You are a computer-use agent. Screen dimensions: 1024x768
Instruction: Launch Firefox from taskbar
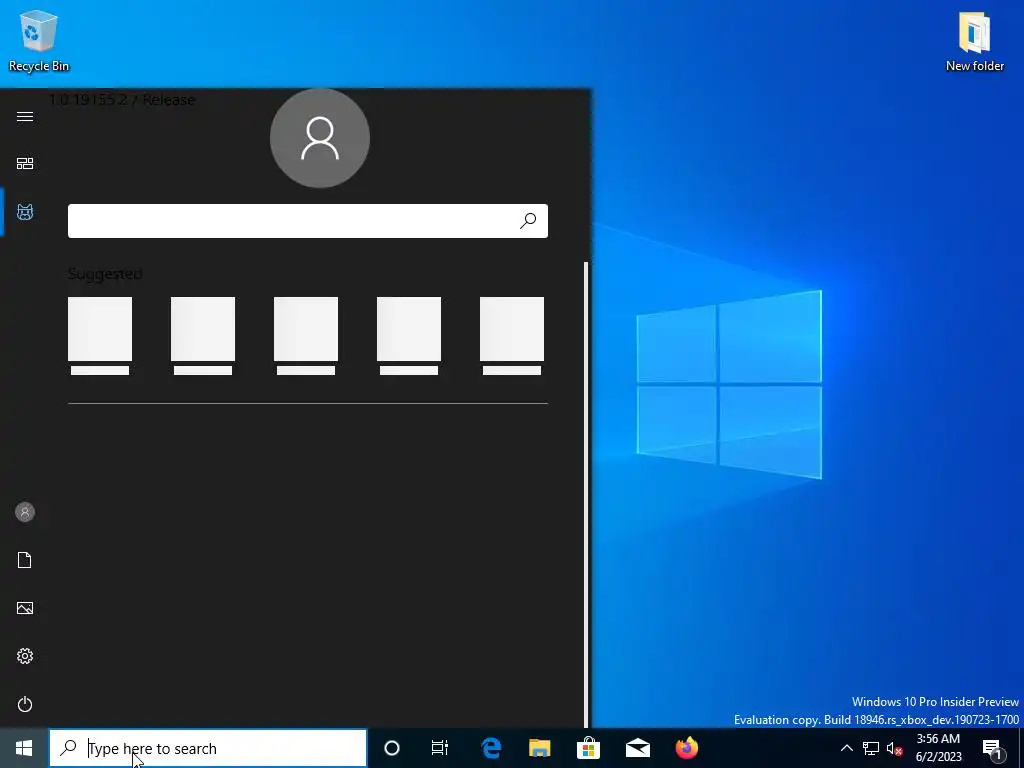[x=686, y=748]
